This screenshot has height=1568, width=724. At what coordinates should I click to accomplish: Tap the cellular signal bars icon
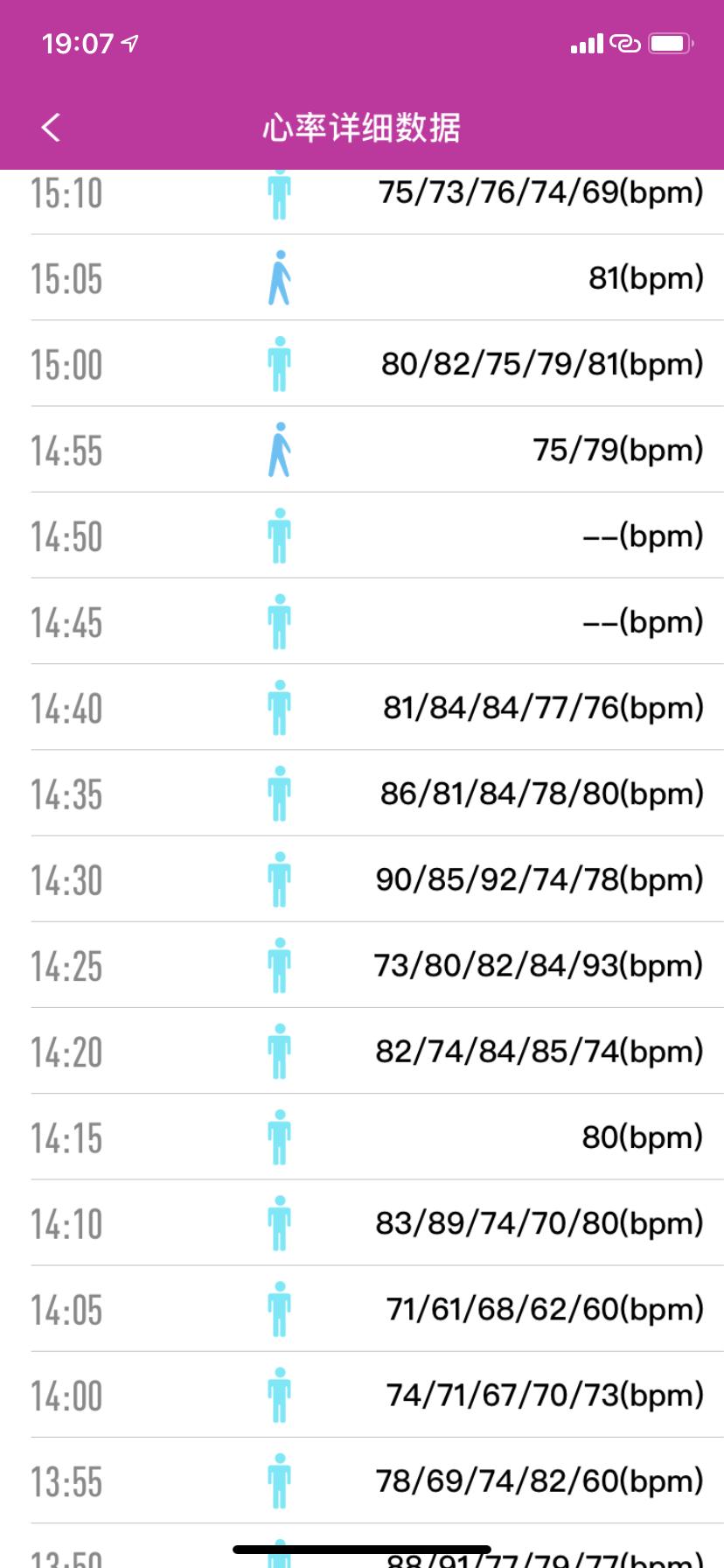coord(587,43)
